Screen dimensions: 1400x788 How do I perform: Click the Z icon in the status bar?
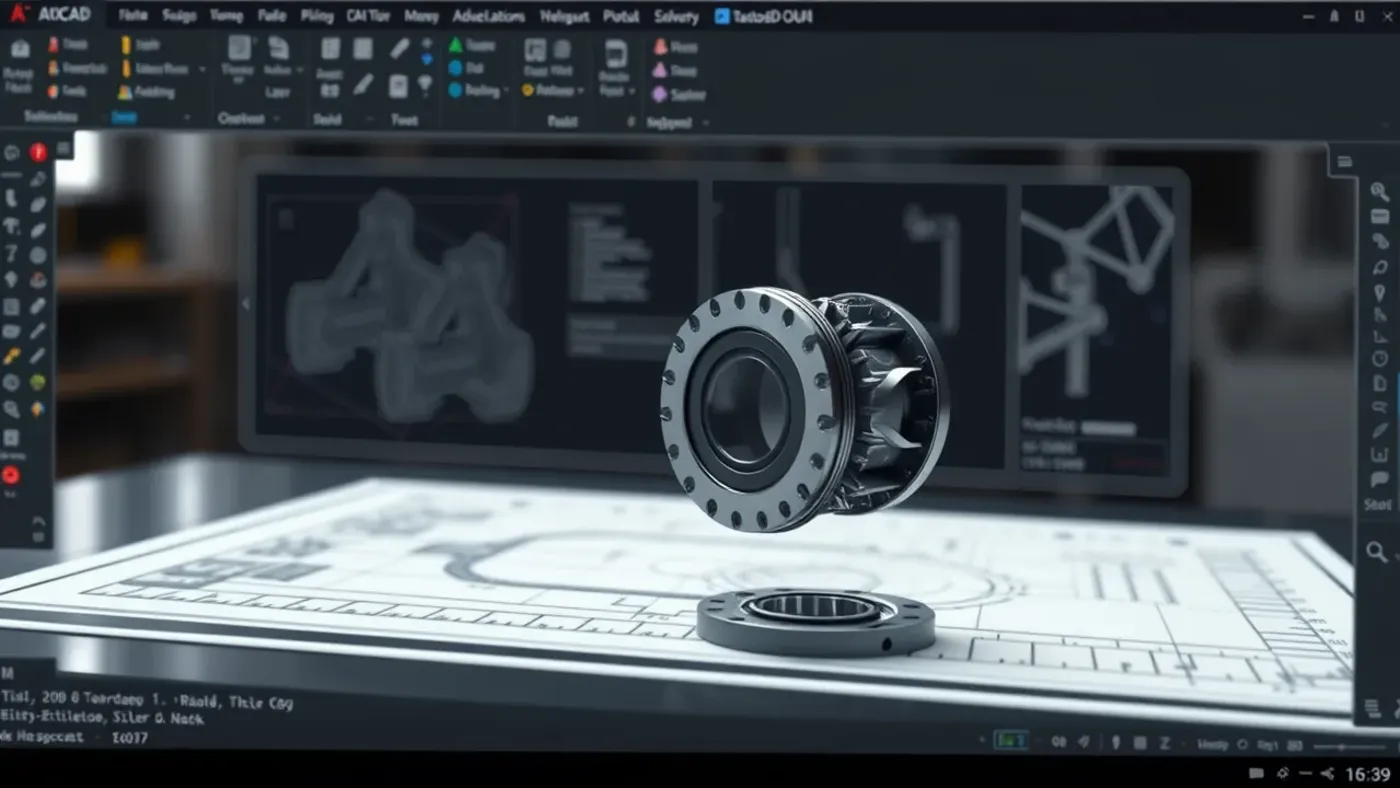coord(1165,743)
